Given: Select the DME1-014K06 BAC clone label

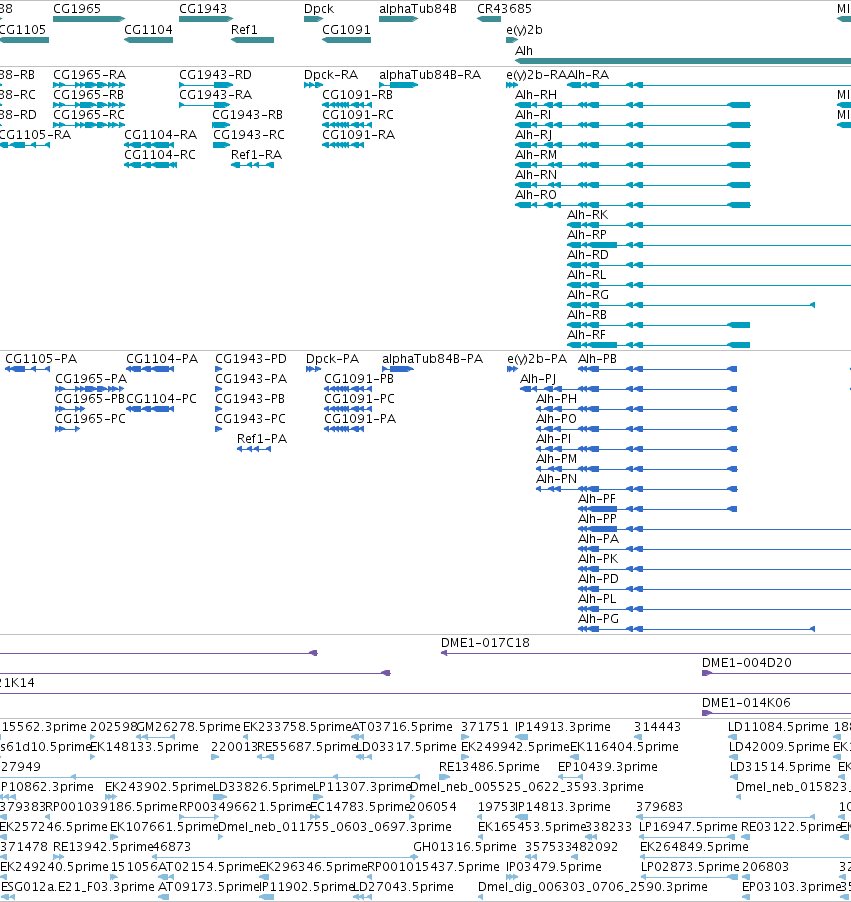Looking at the screenshot, I should click(x=746, y=702).
